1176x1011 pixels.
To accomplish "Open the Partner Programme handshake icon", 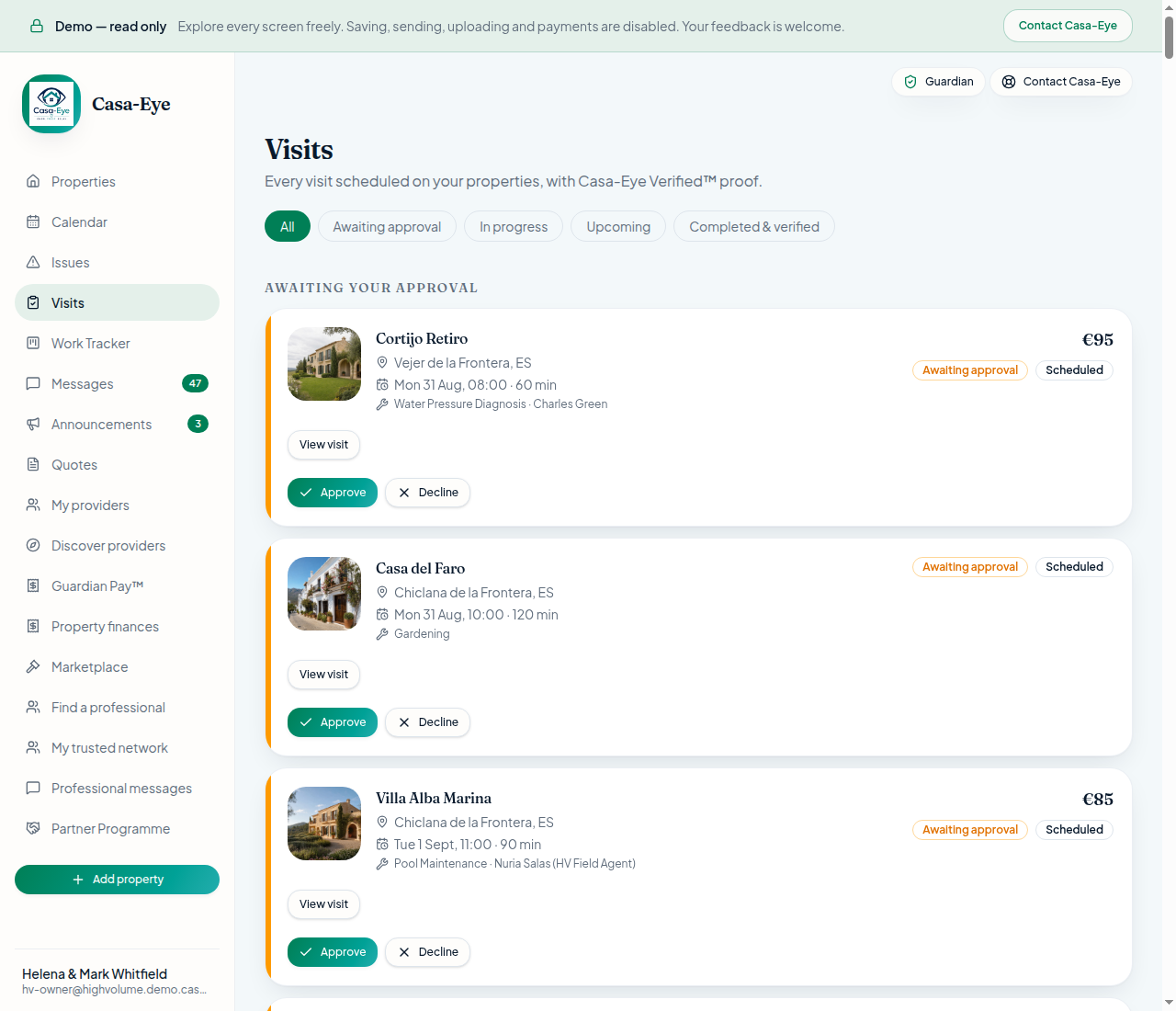I will coord(33,828).
